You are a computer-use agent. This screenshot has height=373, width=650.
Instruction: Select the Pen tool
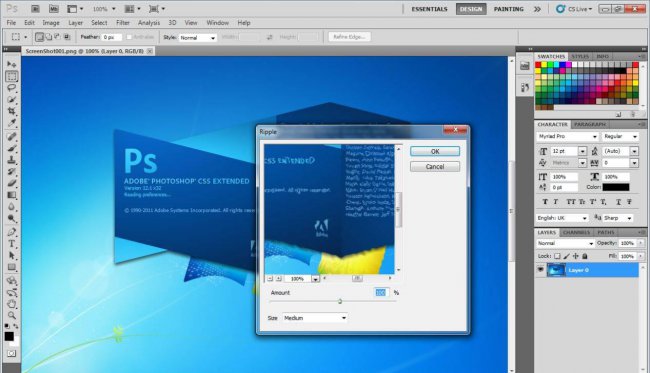[12, 232]
